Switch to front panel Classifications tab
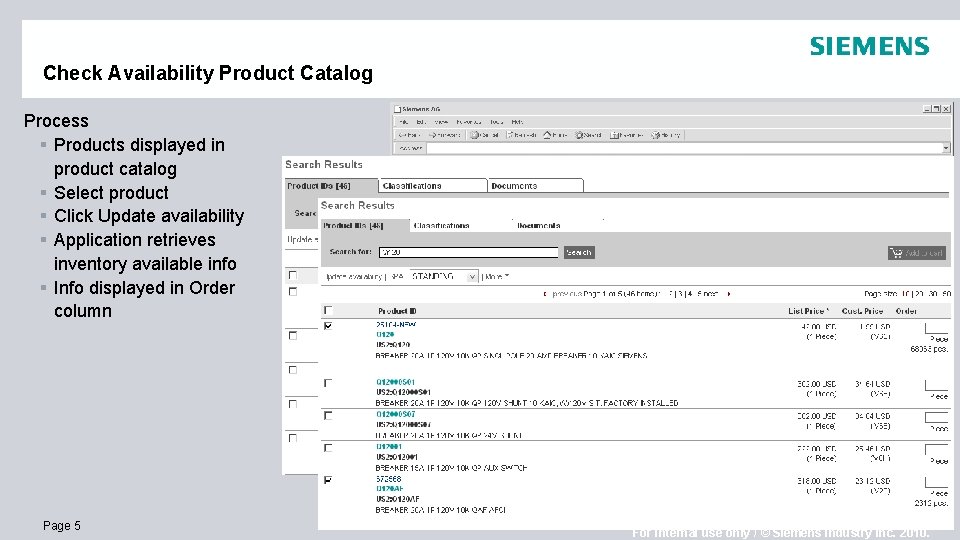Screen dimensions: 960x540 pyautogui.click(x=441, y=225)
